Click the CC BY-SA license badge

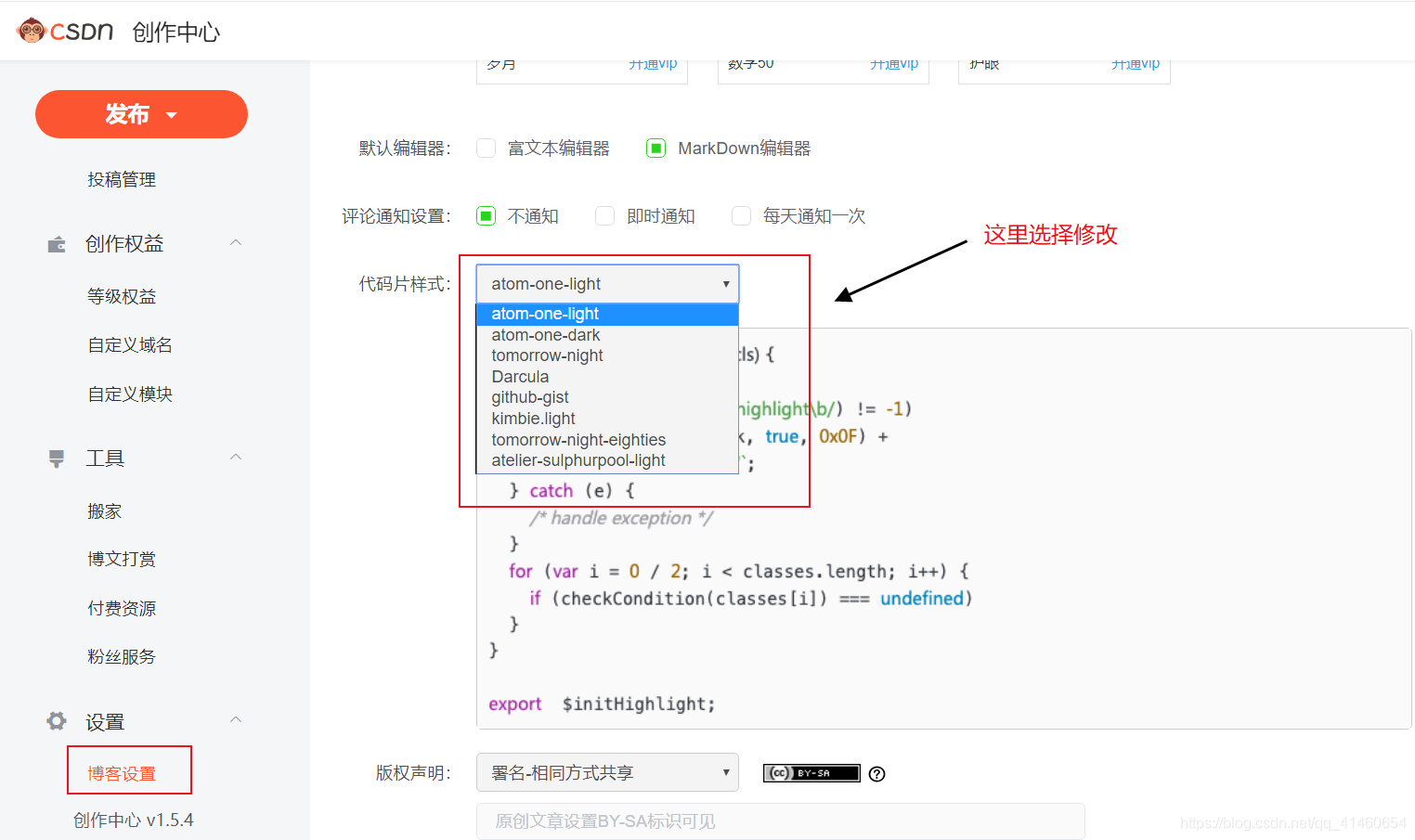811,773
